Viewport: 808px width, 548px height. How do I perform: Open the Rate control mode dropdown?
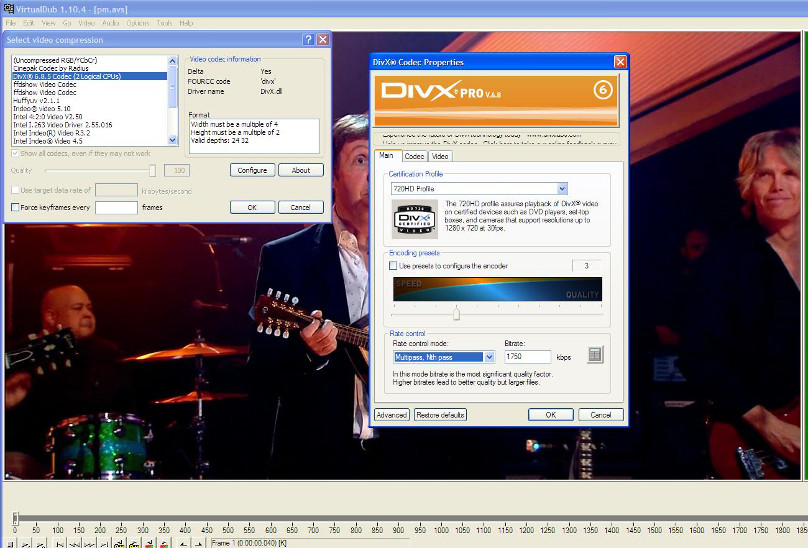point(489,357)
